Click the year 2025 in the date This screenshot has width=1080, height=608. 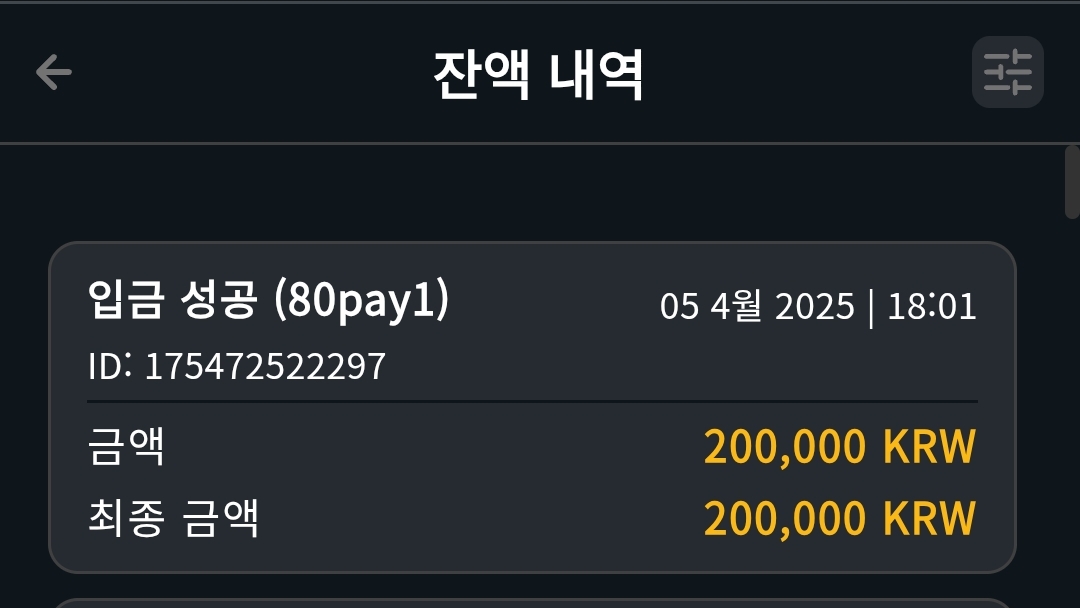tap(815, 306)
